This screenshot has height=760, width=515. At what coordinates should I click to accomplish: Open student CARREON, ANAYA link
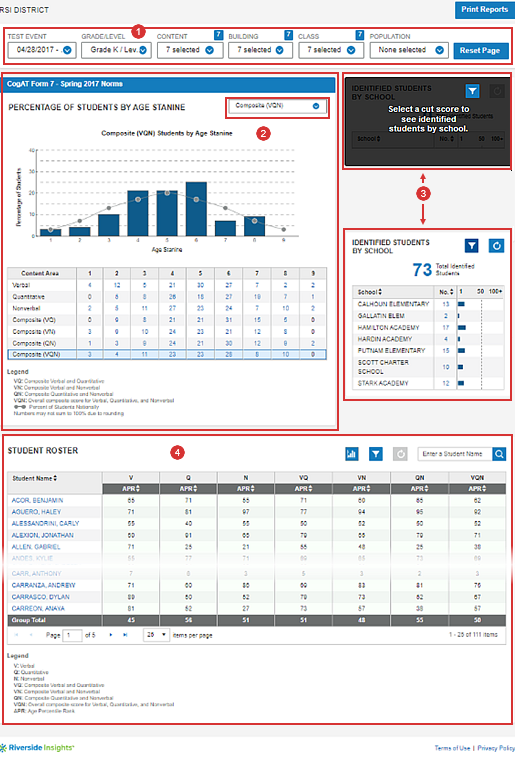[38, 608]
